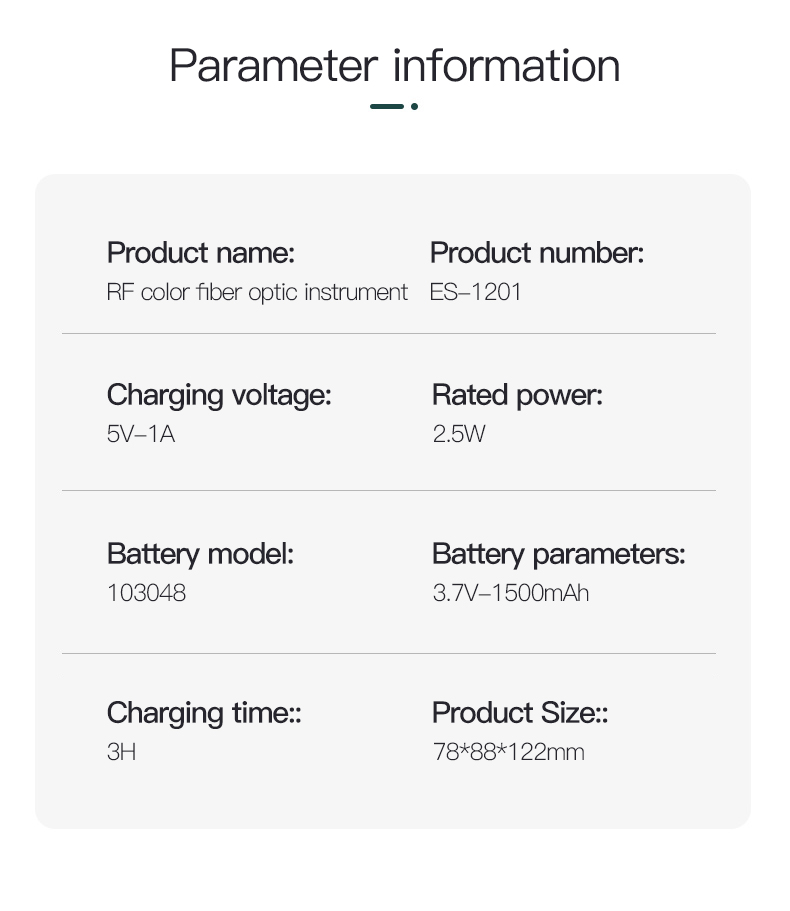The height and width of the screenshot is (911, 790).
Task: Click "RF color fiber optic instrument" text
Action: coord(257,292)
